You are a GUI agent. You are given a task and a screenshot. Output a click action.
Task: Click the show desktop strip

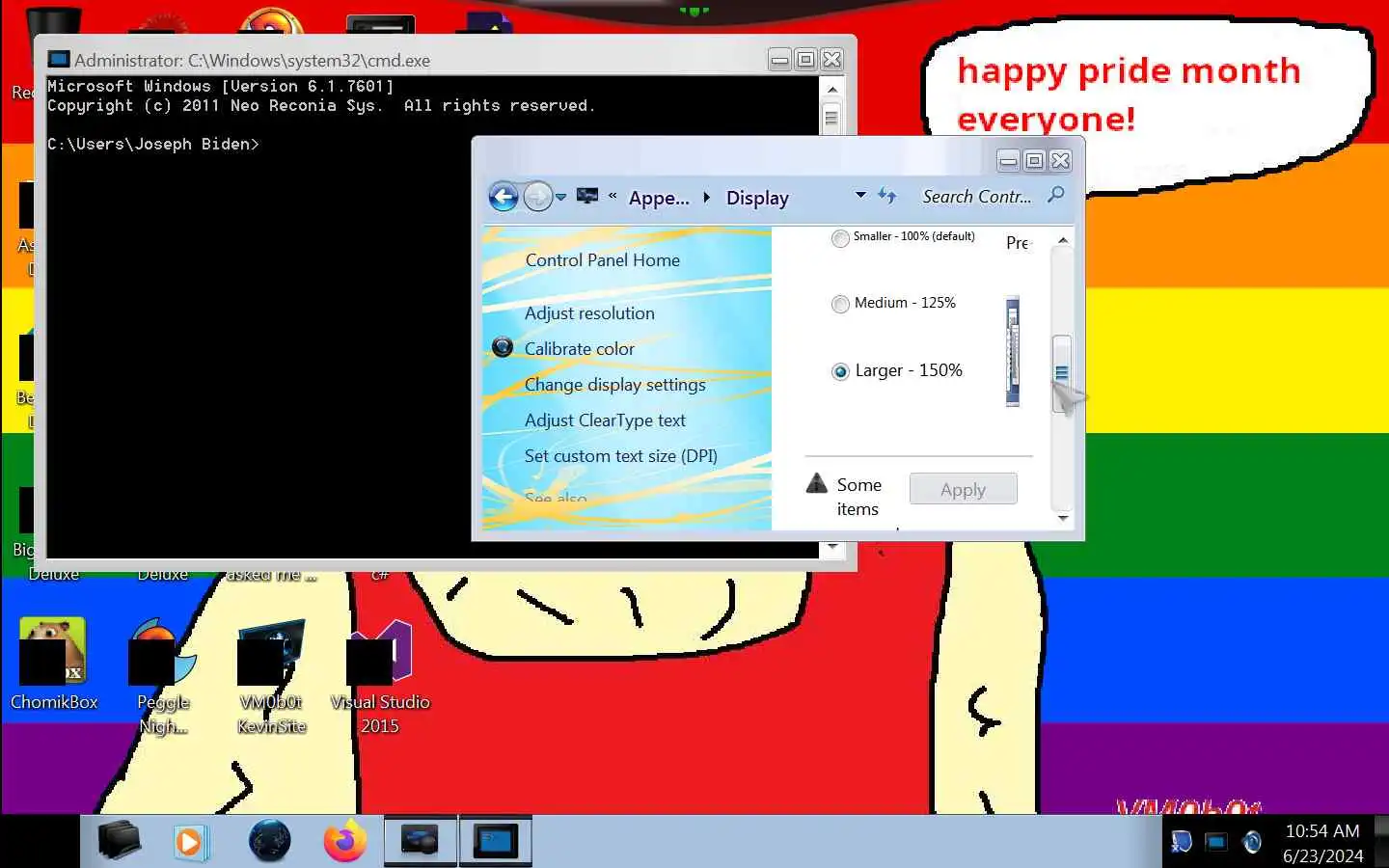(1380, 841)
